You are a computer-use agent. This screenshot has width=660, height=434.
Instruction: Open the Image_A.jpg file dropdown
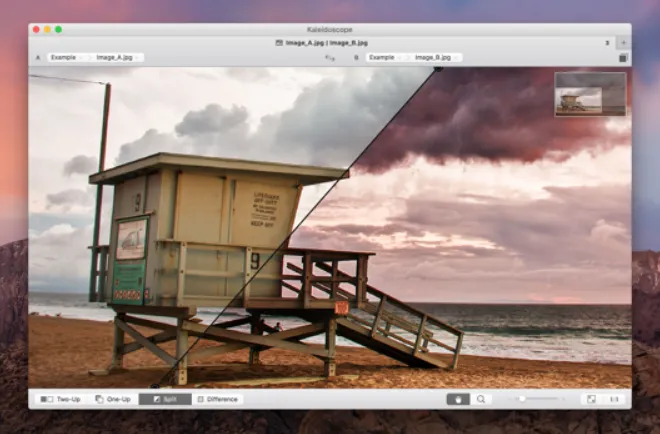point(117,57)
